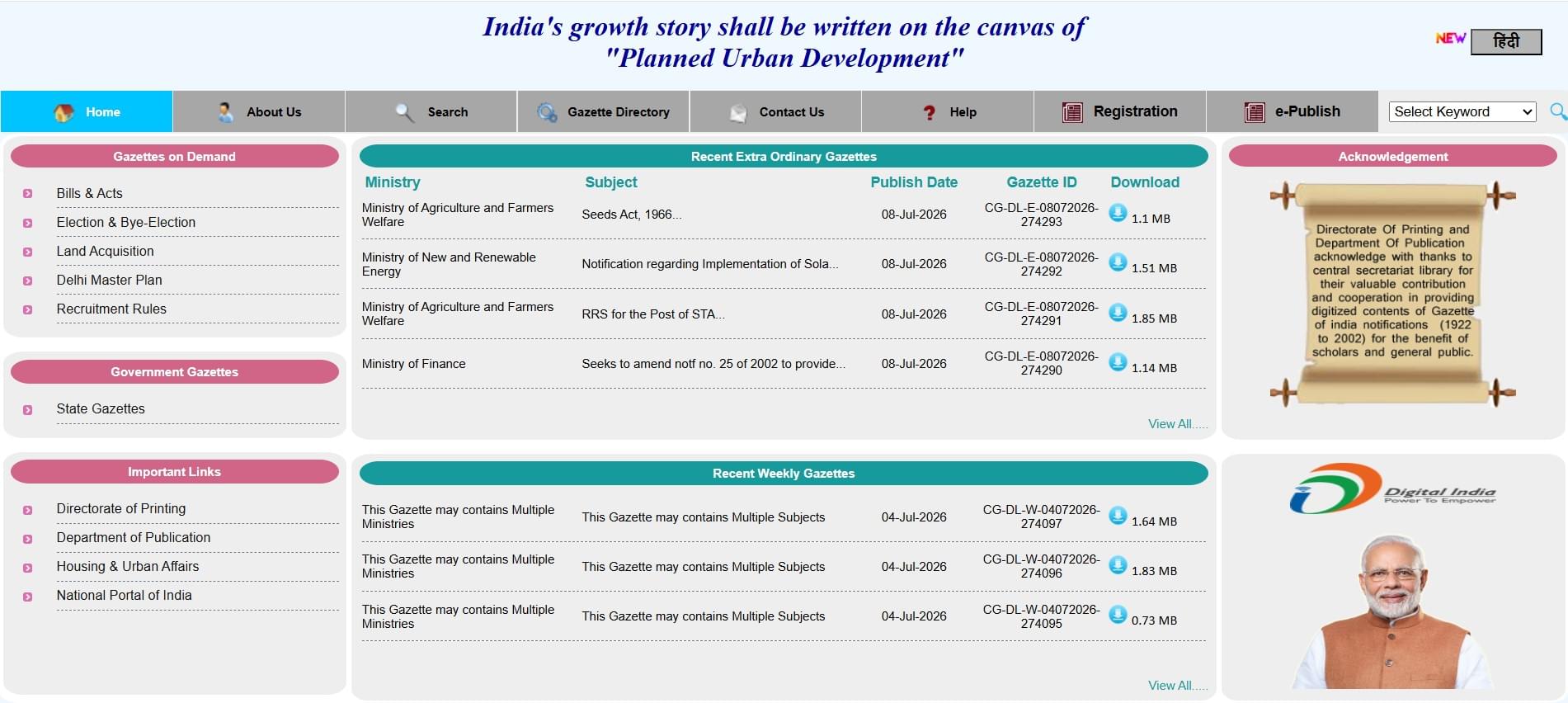Download the Ministry of Finance gazette 274290
Viewport: 1568px width, 703px height.
click(x=1118, y=362)
